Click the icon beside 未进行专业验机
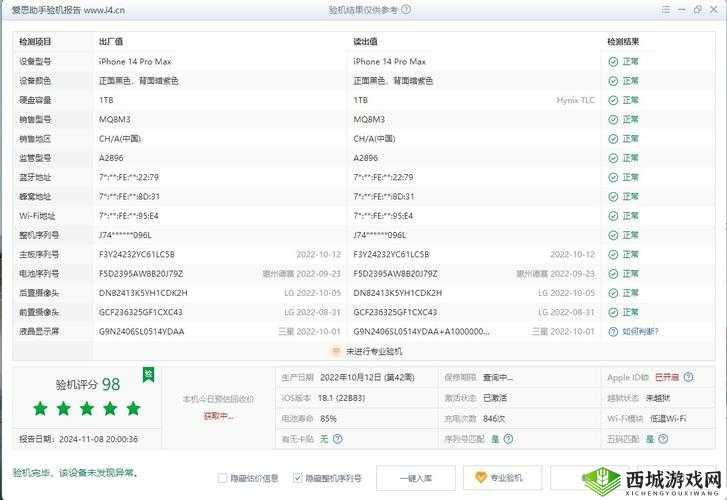This screenshot has height=500, width=727. click(x=336, y=351)
